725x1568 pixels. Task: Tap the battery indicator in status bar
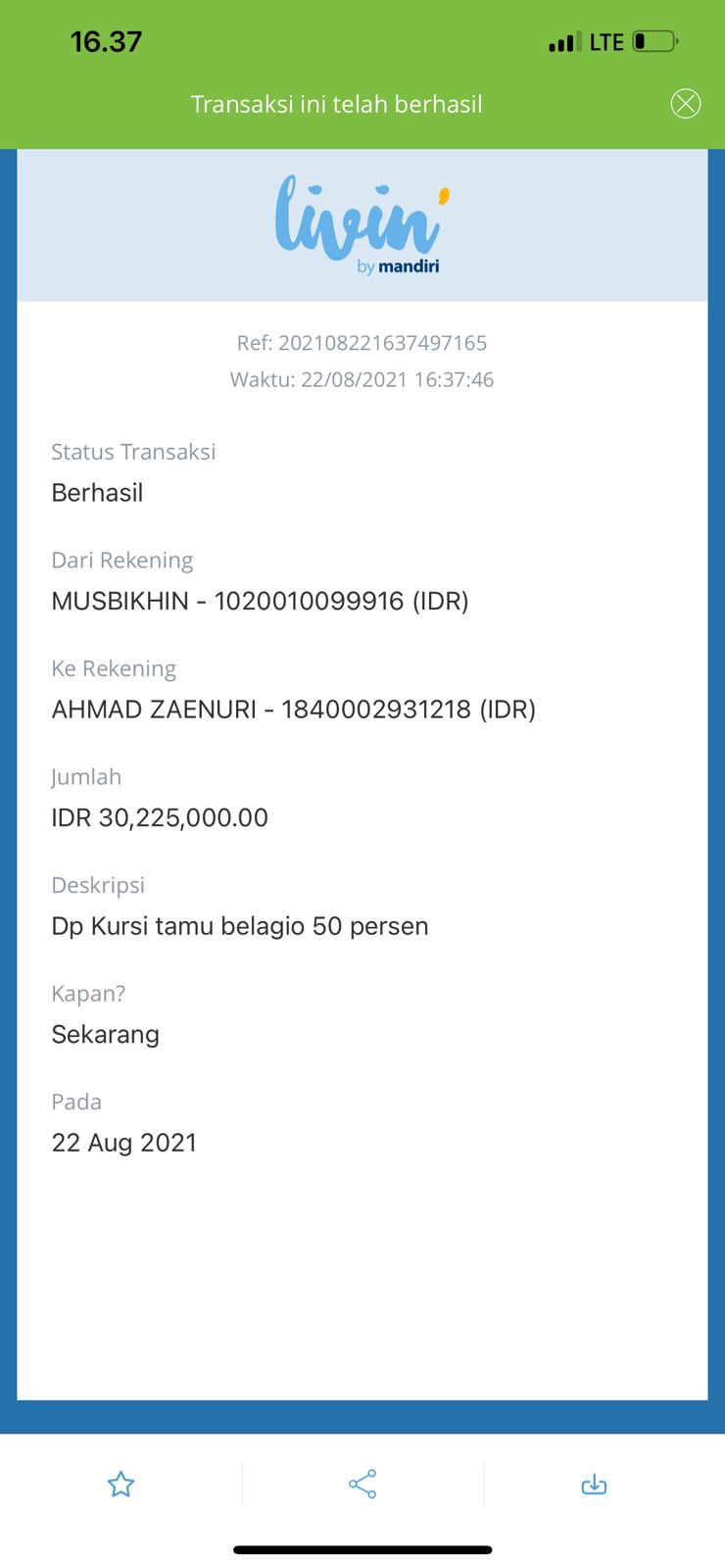coord(655,41)
